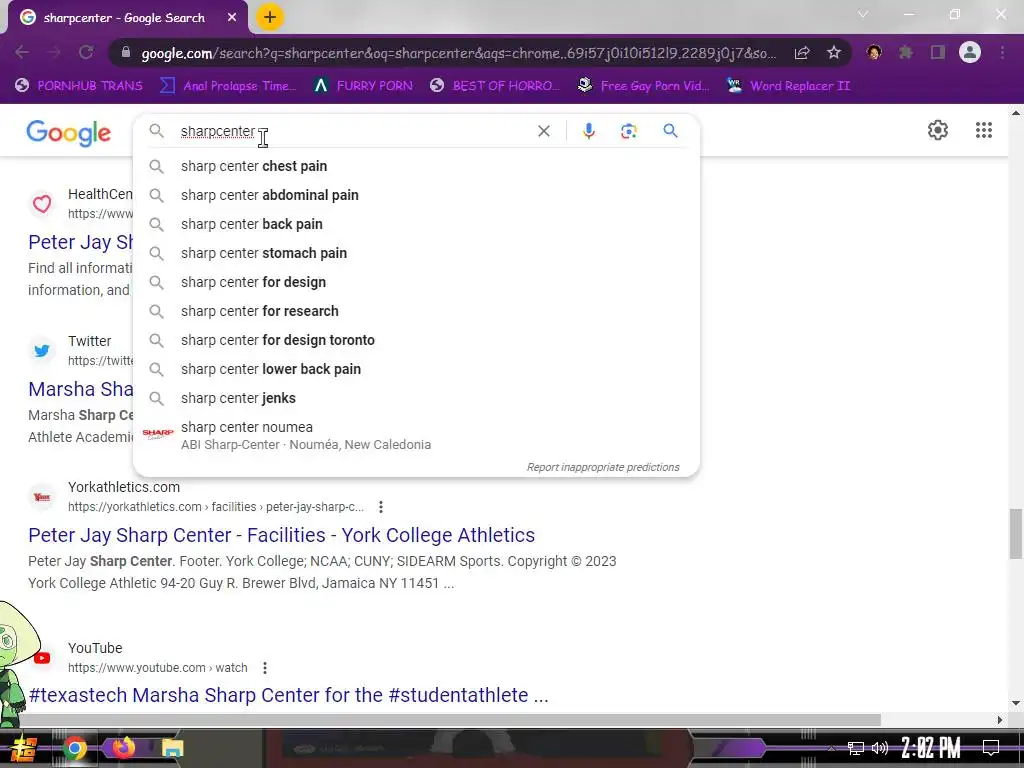1024x768 pixels.
Task: Open the Chrome profile avatar
Action: pyautogui.click(x=970, y=52)
